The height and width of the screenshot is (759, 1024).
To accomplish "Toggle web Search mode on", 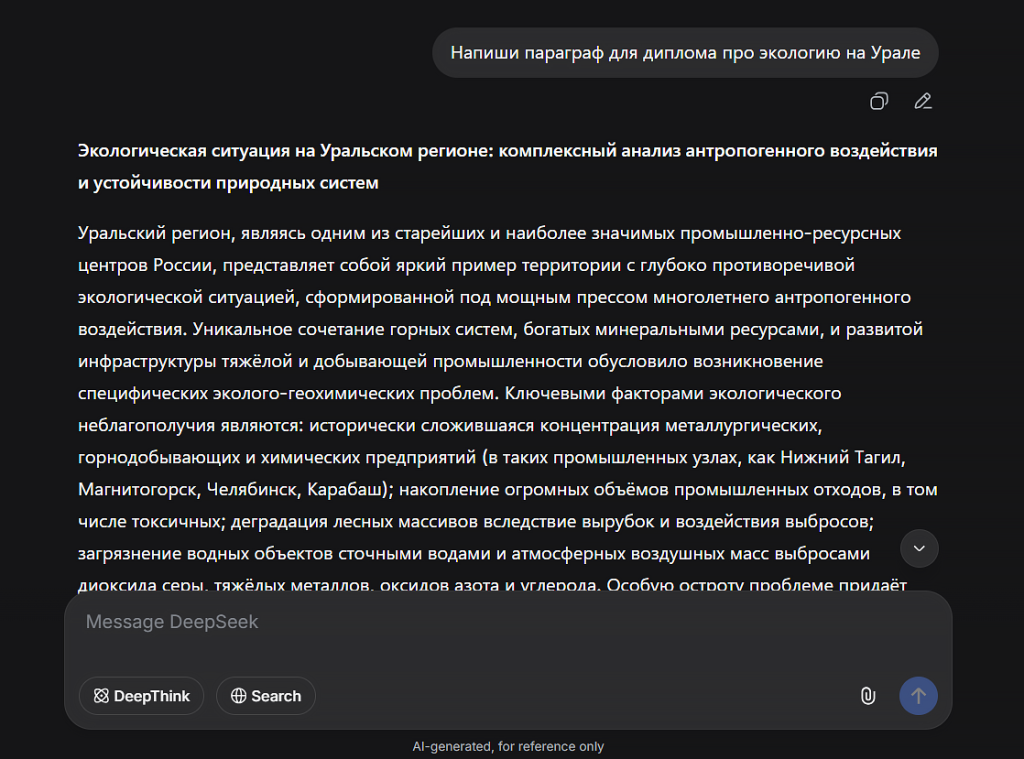I will pyautogui.click(x=265, y=696).
